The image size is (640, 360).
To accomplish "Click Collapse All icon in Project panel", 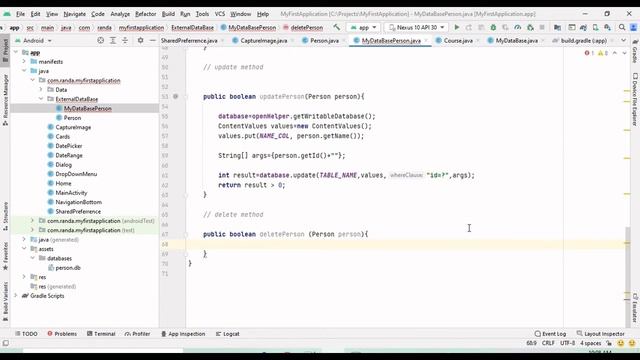I will [x=125, y=40].
